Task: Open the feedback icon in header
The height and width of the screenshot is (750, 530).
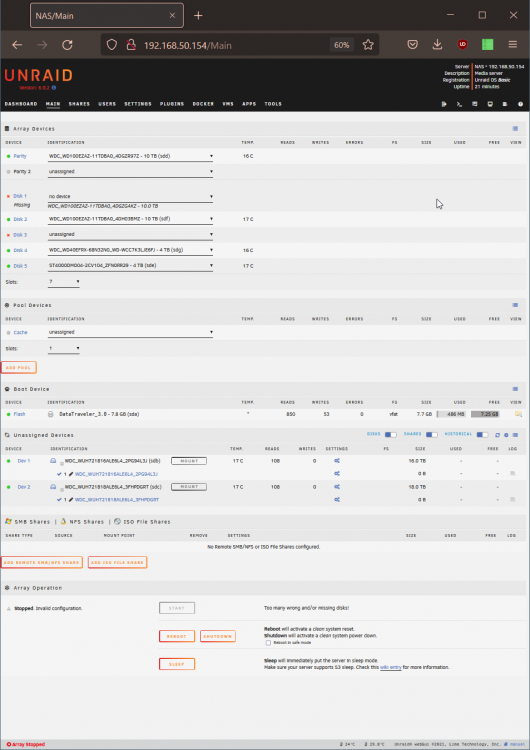Action: (x=475, y=104)
